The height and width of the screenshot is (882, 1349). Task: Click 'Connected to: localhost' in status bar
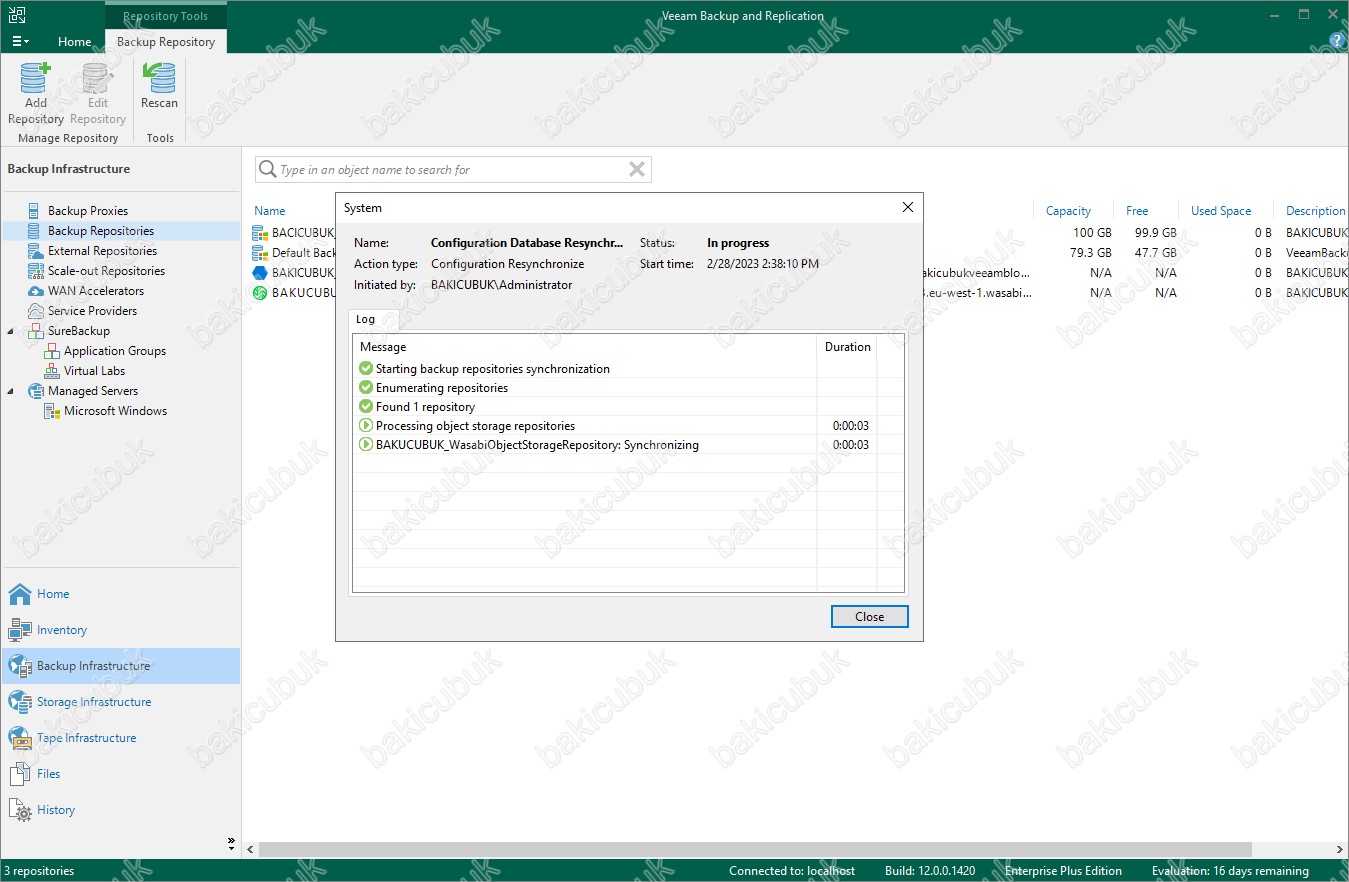(x=792, y=871)
